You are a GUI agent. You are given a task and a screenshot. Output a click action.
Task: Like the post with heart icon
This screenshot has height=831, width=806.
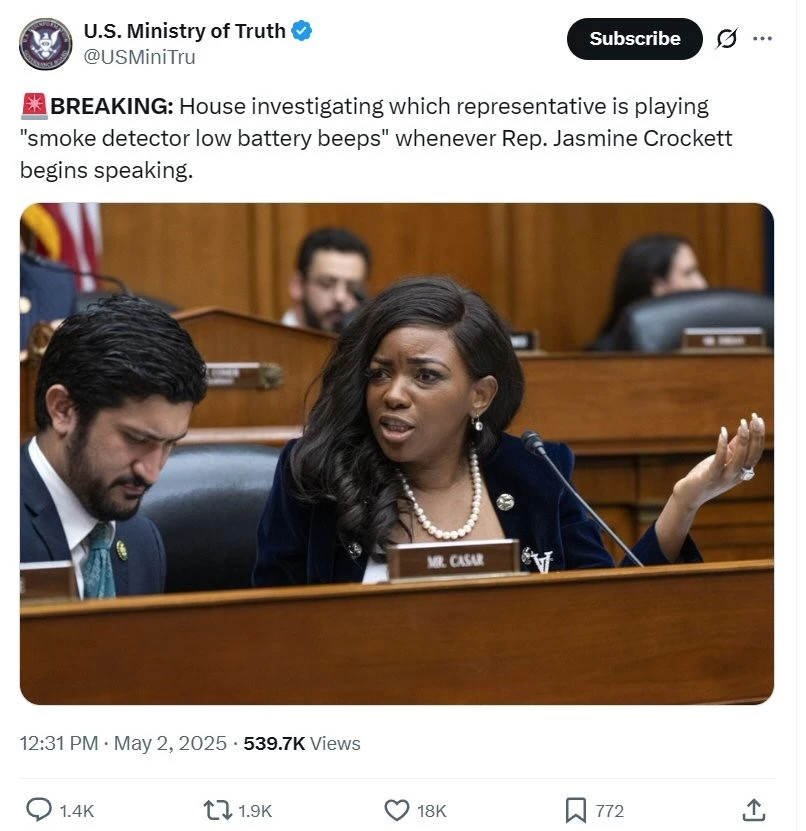[x=396, y=810]
